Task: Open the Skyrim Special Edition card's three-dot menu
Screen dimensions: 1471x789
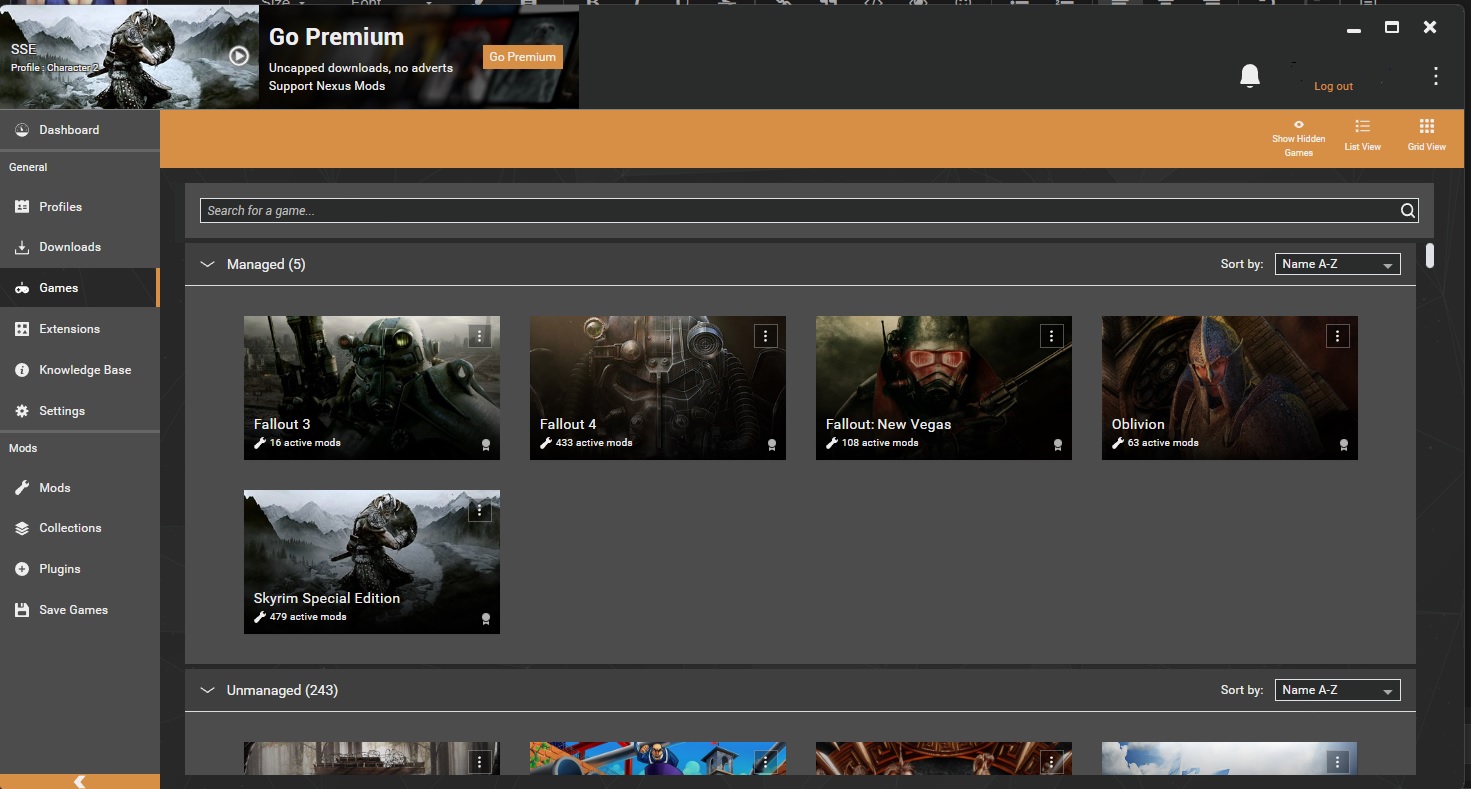Action: coord(480,510)
